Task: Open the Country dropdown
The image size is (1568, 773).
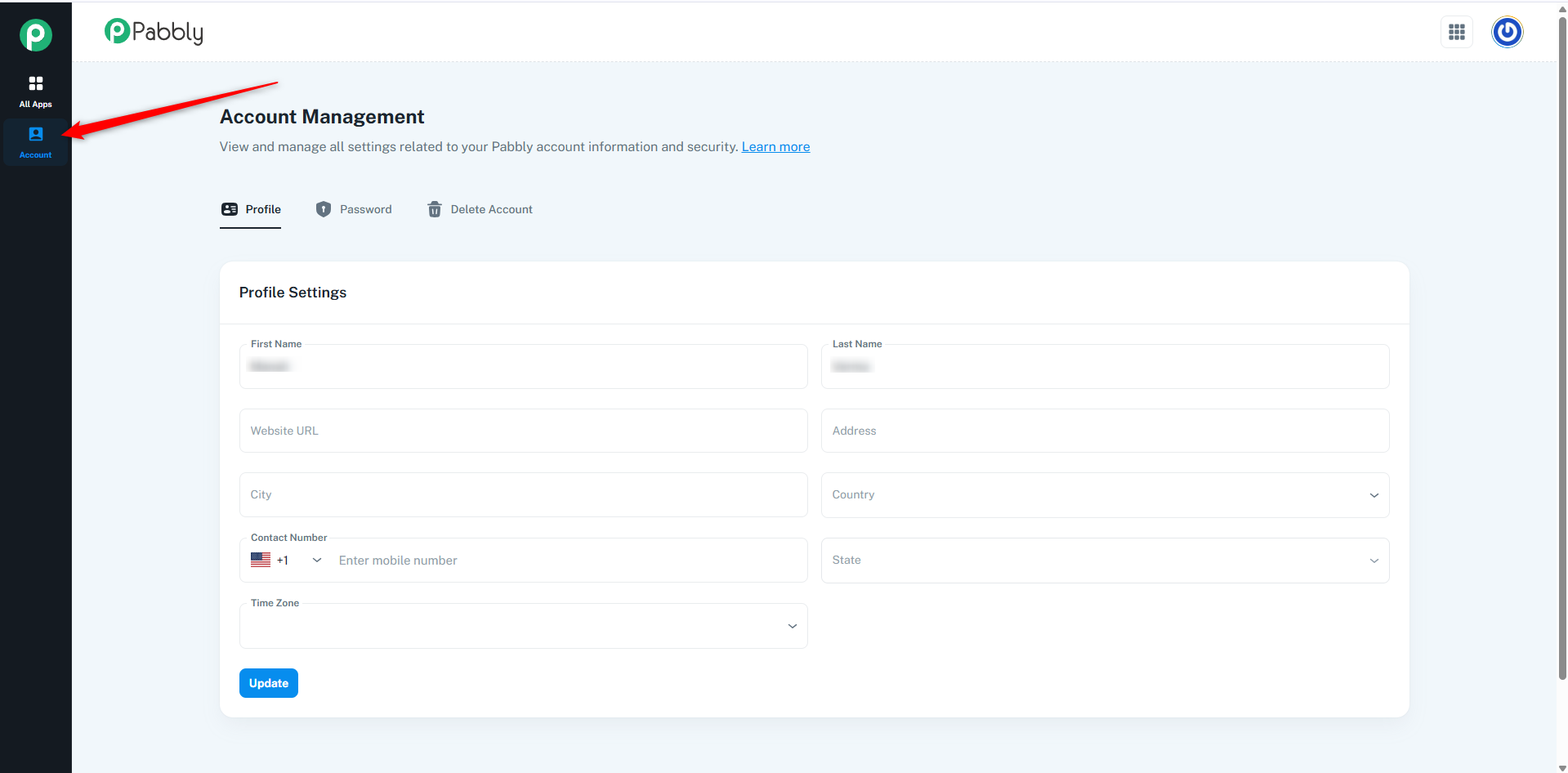Action: pos(1105,495)
